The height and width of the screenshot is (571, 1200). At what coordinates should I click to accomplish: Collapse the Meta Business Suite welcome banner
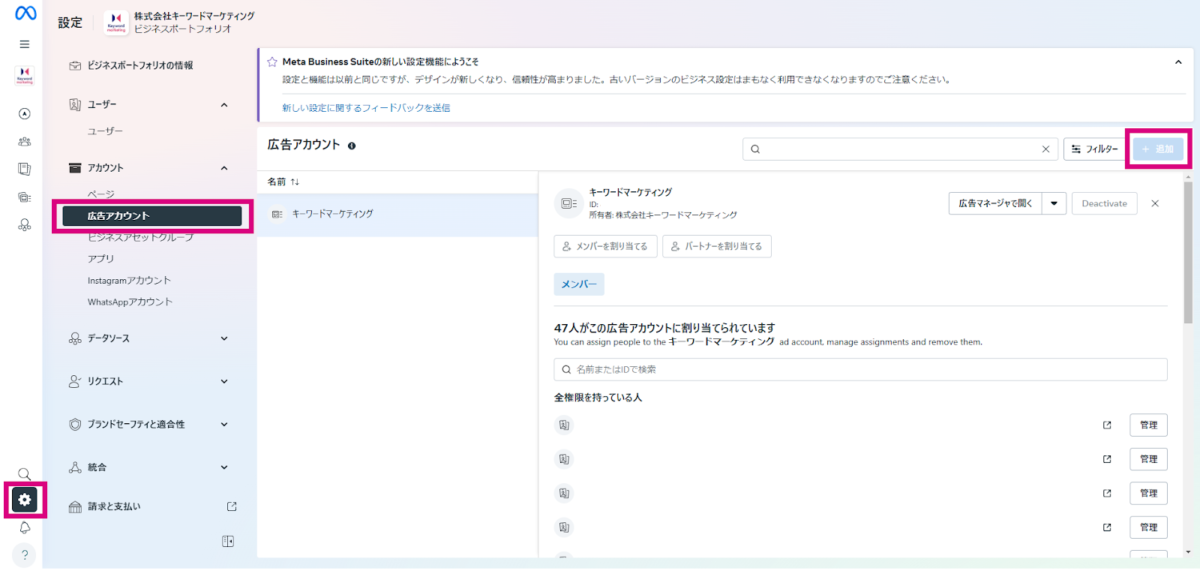pos(1178,62)
